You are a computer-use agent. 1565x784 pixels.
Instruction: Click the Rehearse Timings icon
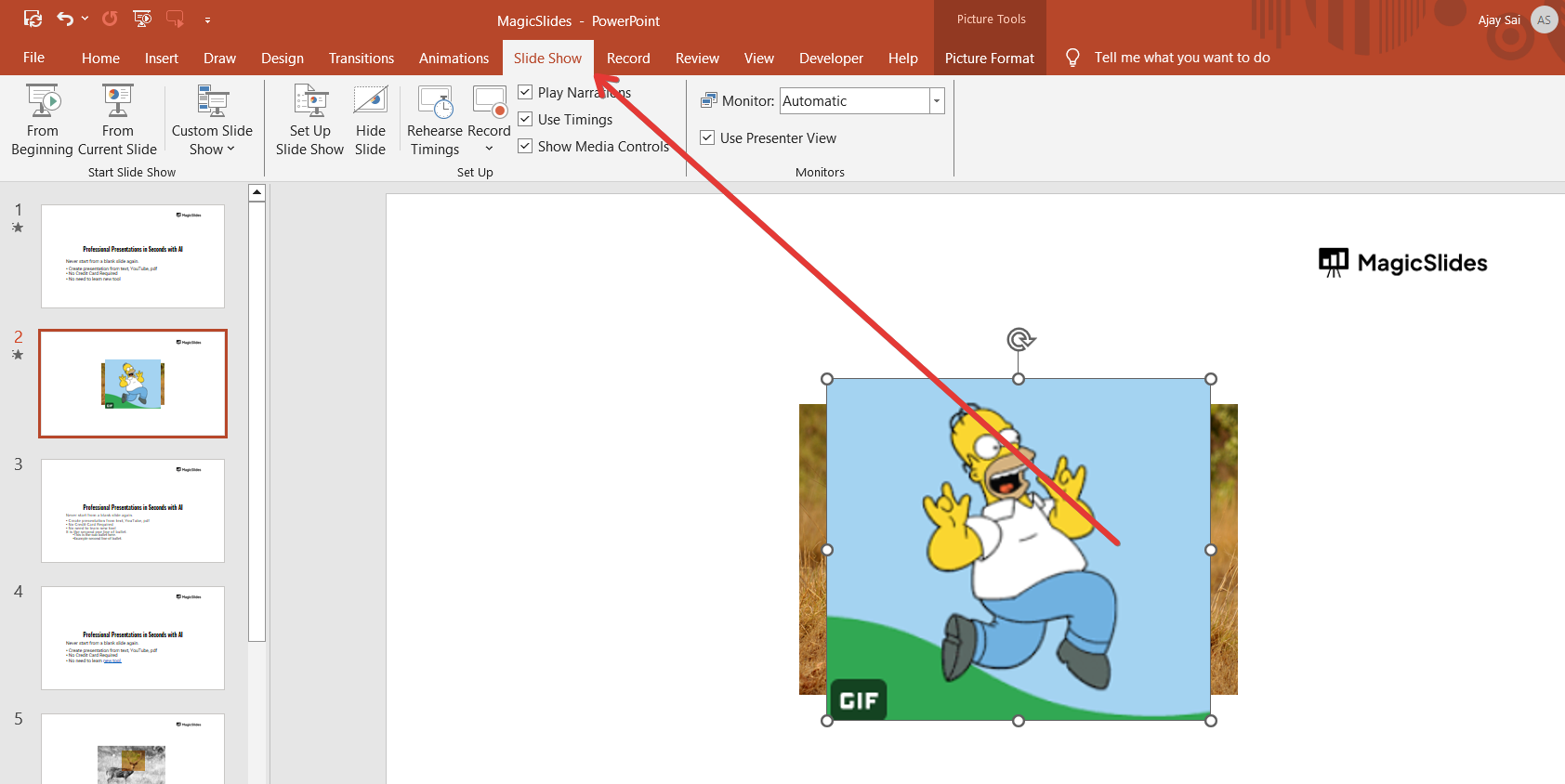click(435, 100)
